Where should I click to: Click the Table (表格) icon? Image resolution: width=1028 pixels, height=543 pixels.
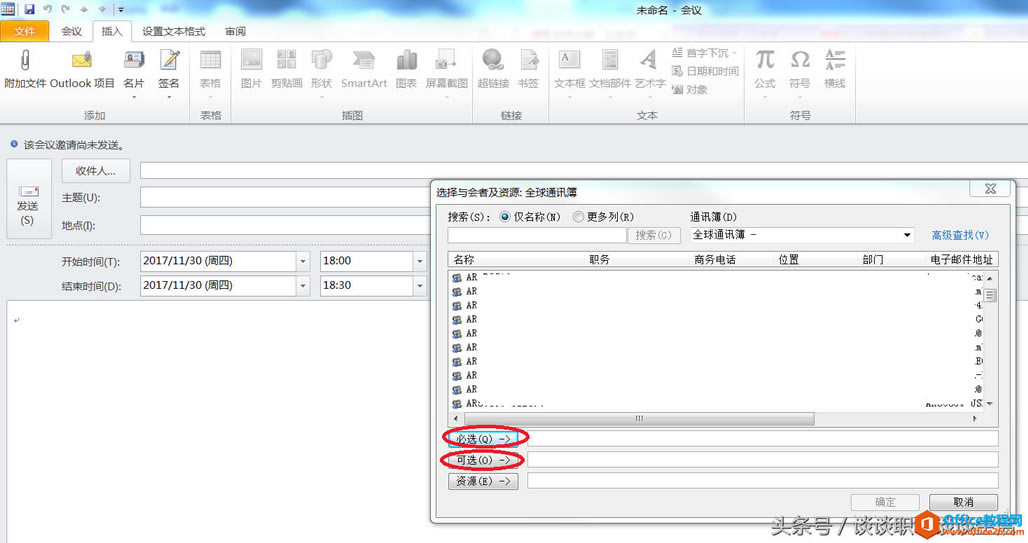point(210,60)
